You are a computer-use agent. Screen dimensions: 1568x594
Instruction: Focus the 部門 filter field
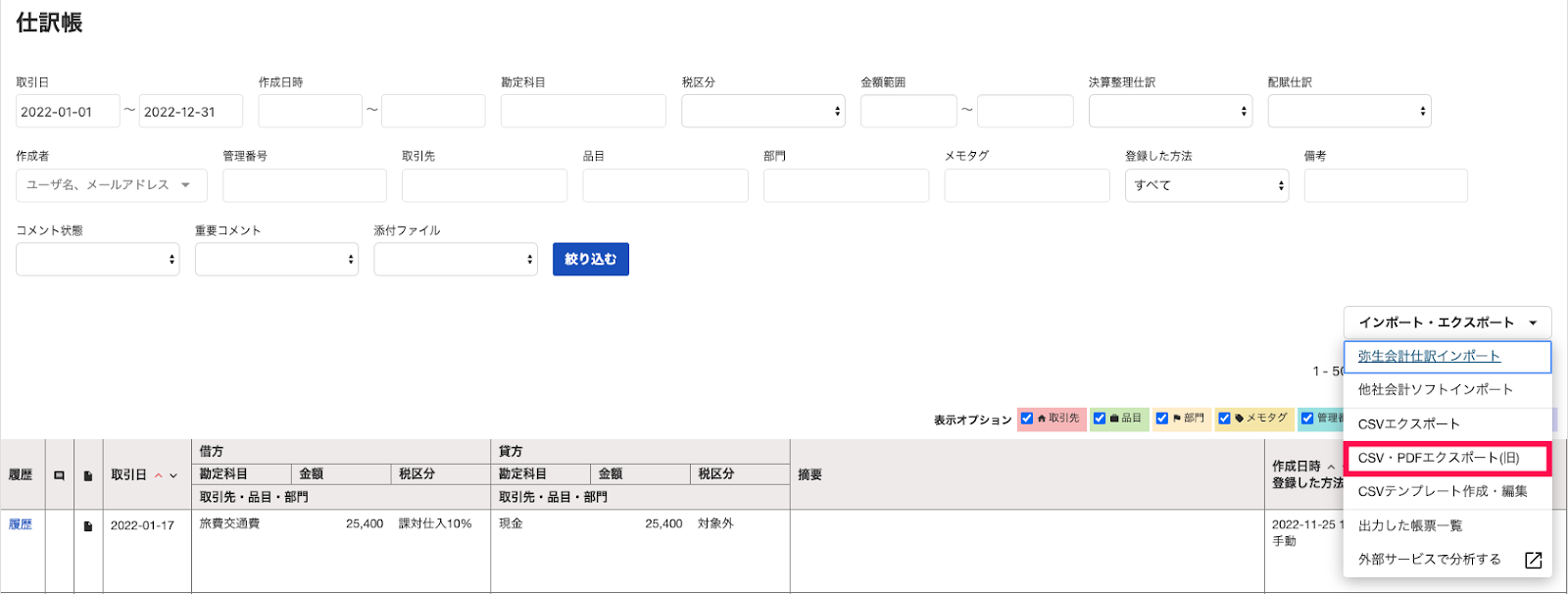tap(846, 185)
